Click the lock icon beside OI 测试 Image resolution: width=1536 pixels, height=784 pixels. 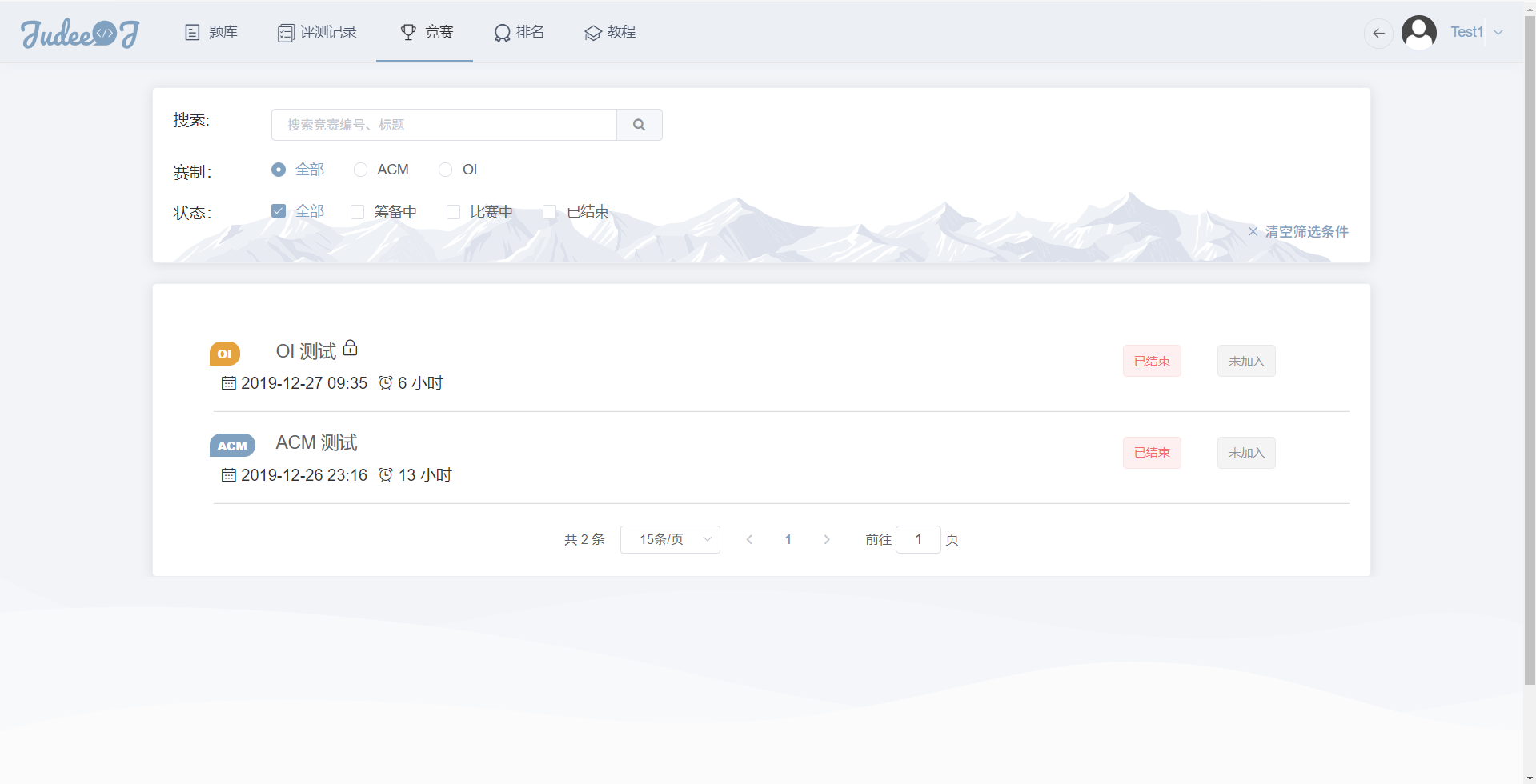350,348
